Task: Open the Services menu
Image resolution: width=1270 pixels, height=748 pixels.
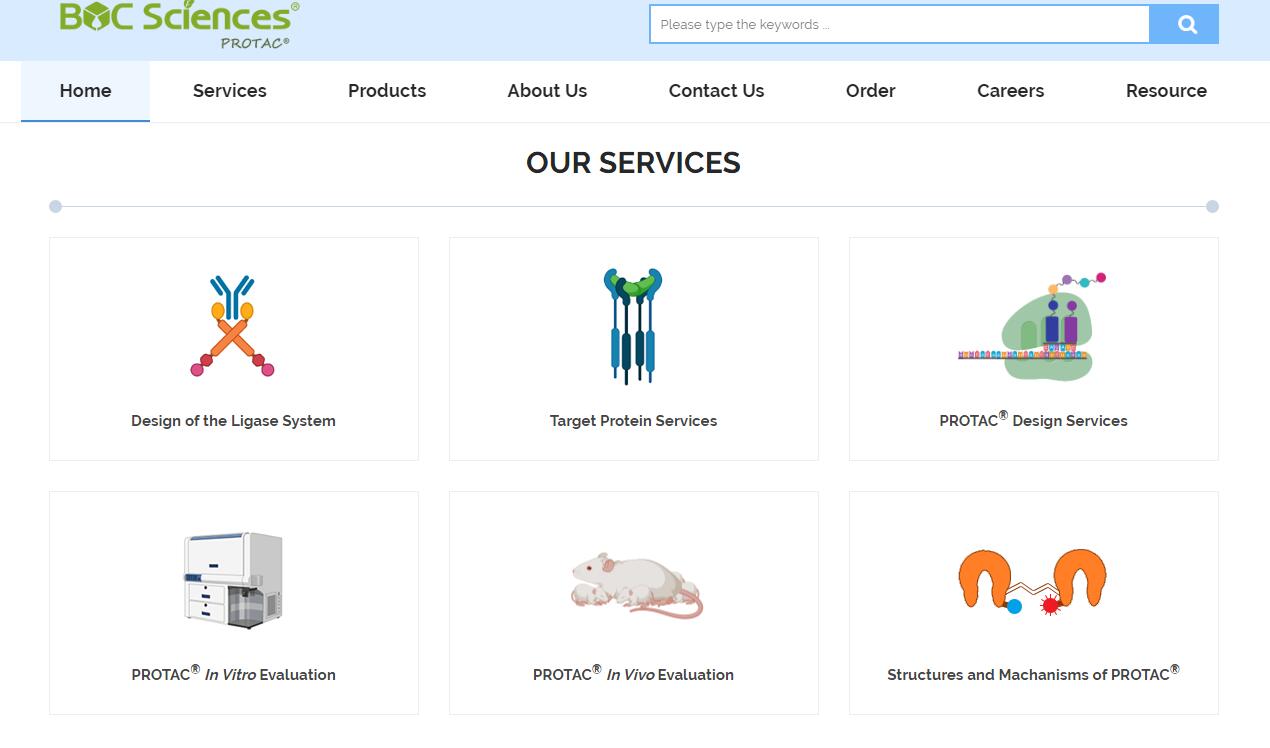Action: 230,91
